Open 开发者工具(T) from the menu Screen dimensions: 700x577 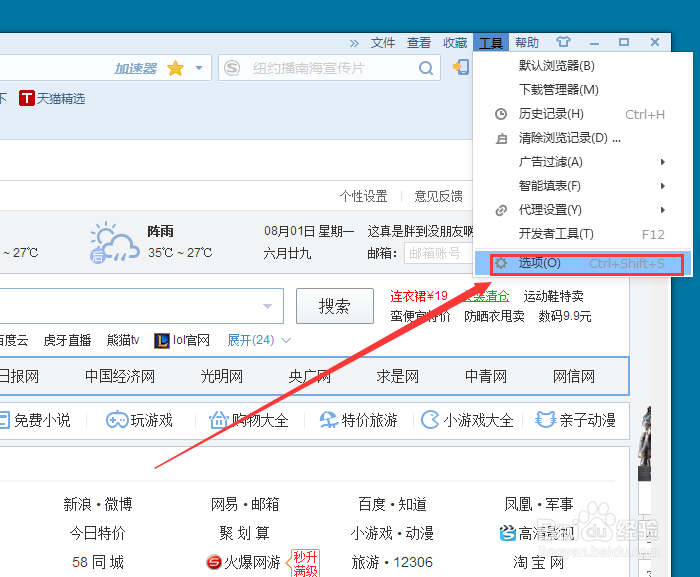coord(582,234)
